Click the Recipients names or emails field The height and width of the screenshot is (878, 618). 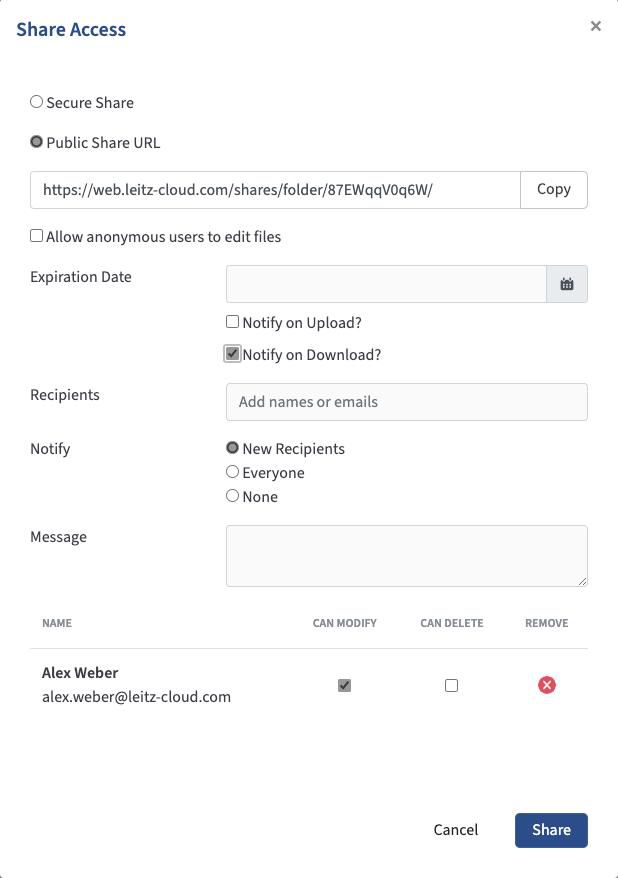(406, 402)
